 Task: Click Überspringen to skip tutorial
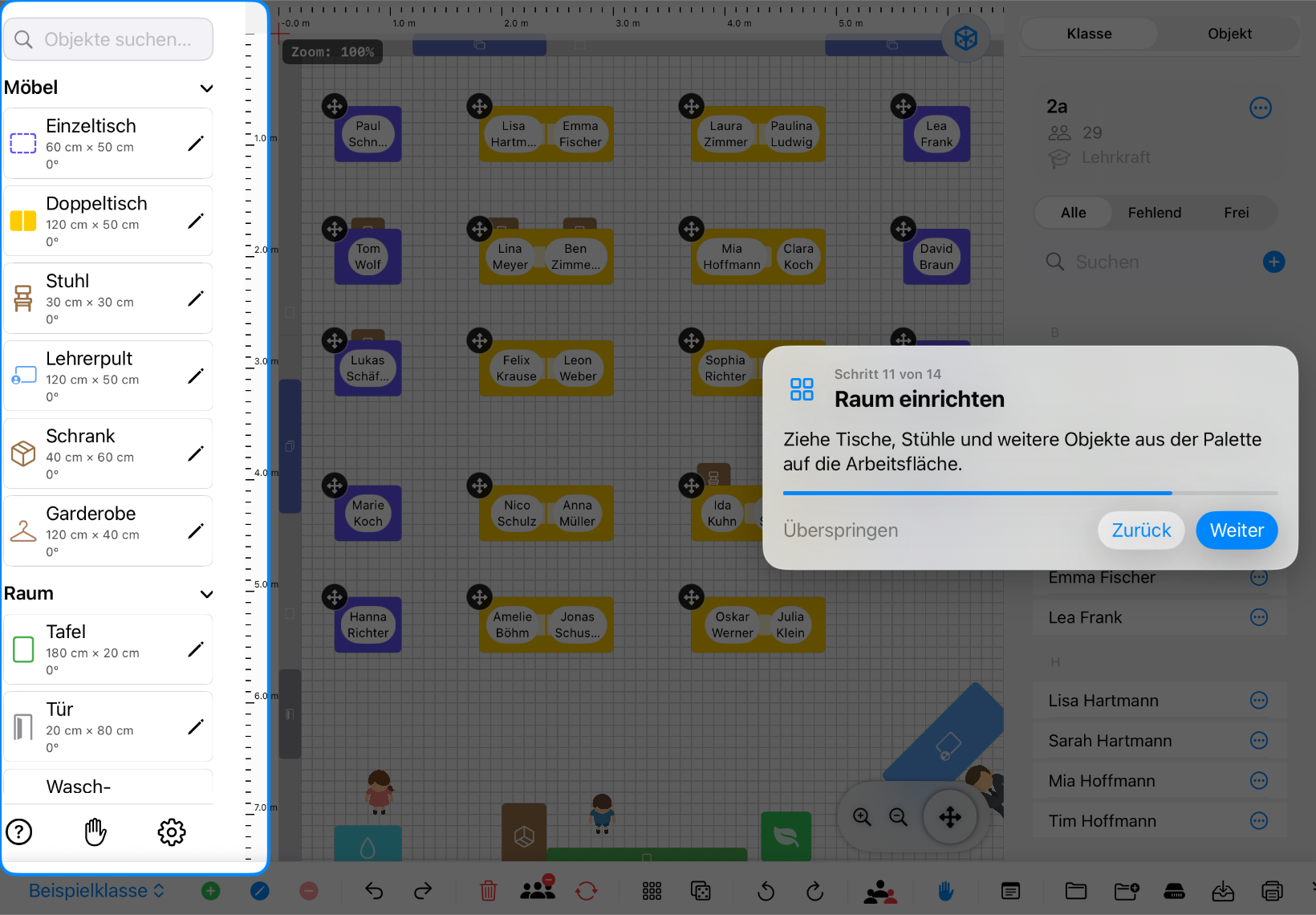click(x=841, y=531)
